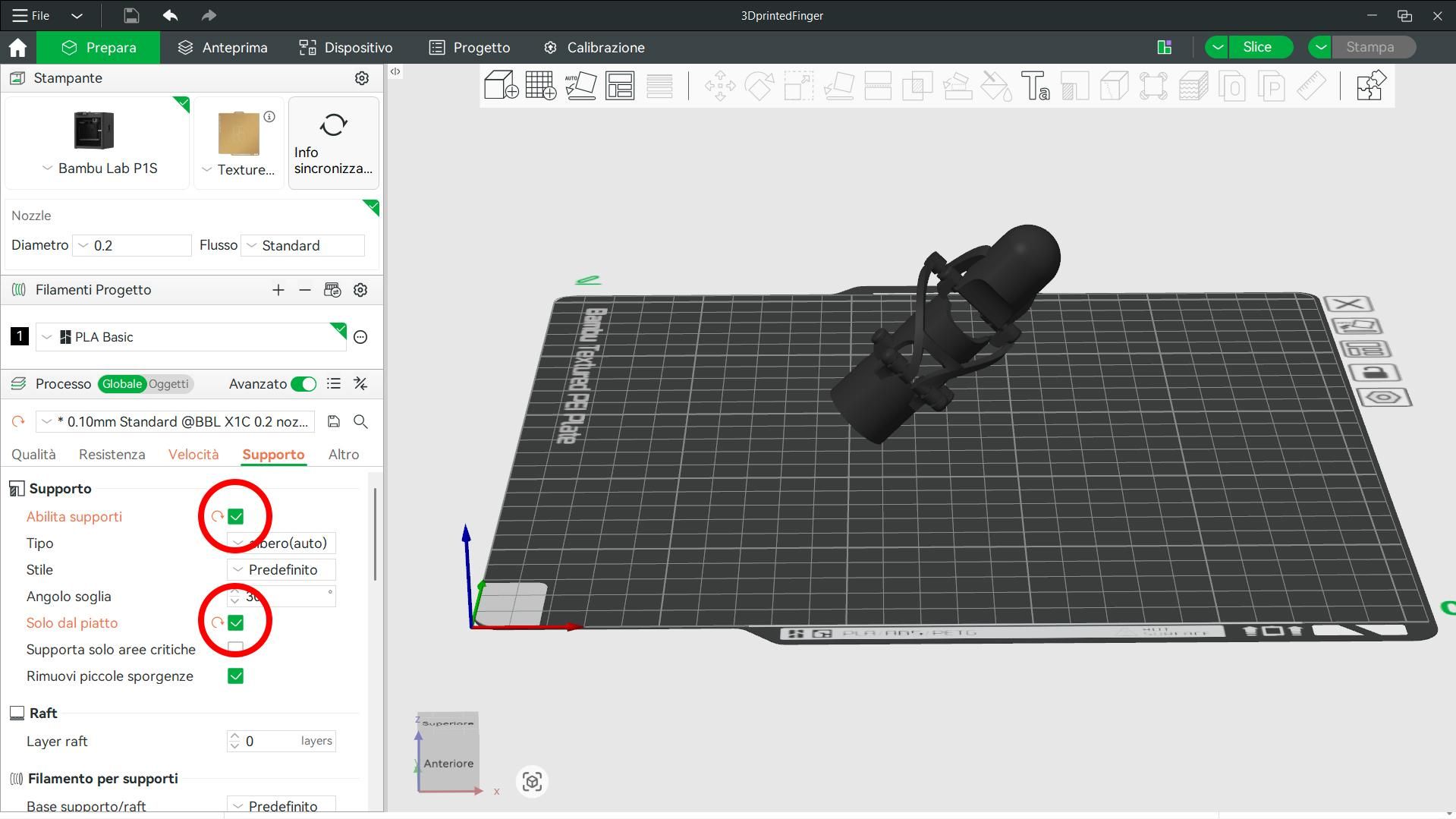
Task: Open the Altro settings tab
Action: pos(344,455)
